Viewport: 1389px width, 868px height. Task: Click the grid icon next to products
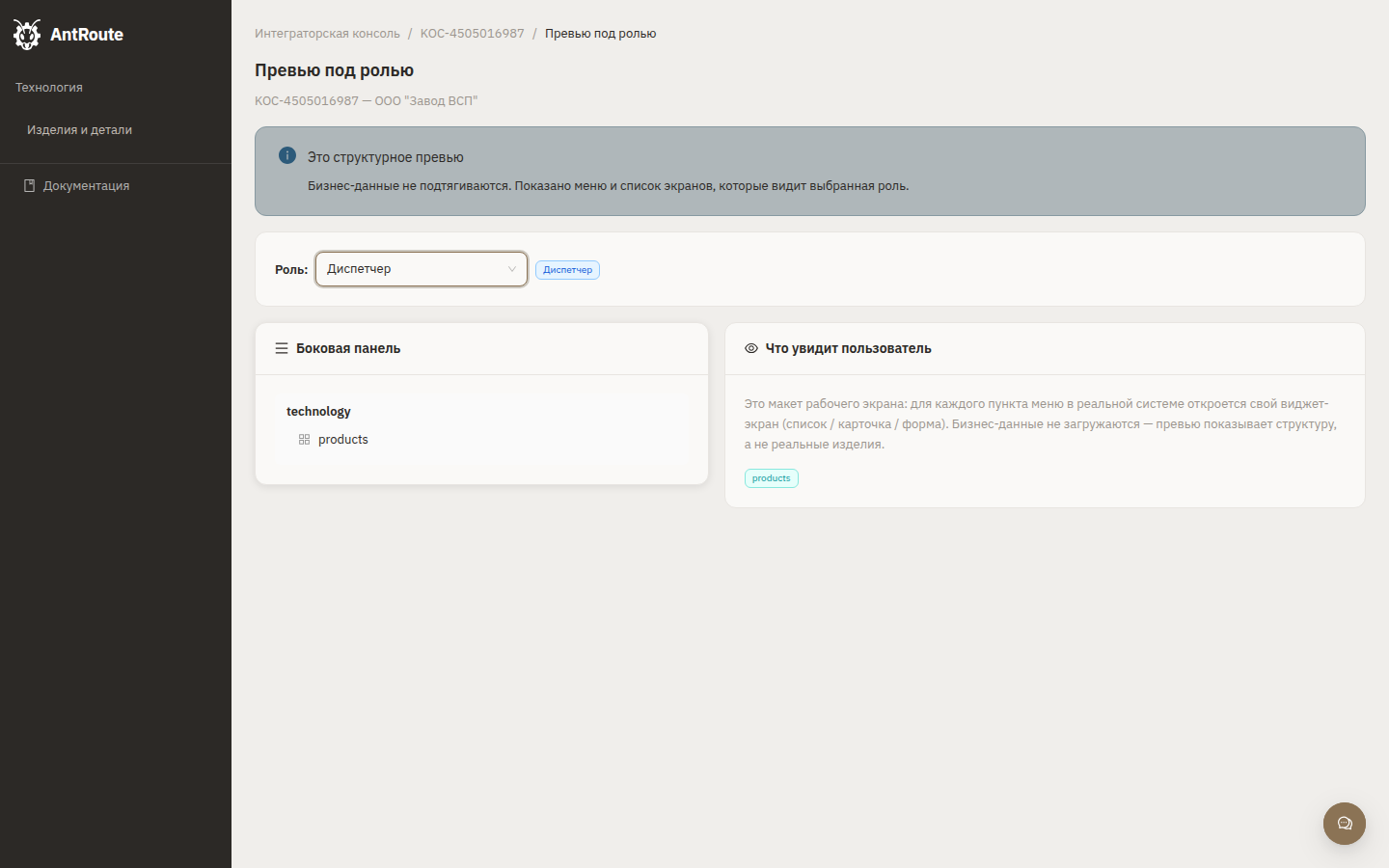[x=305, y=440]
